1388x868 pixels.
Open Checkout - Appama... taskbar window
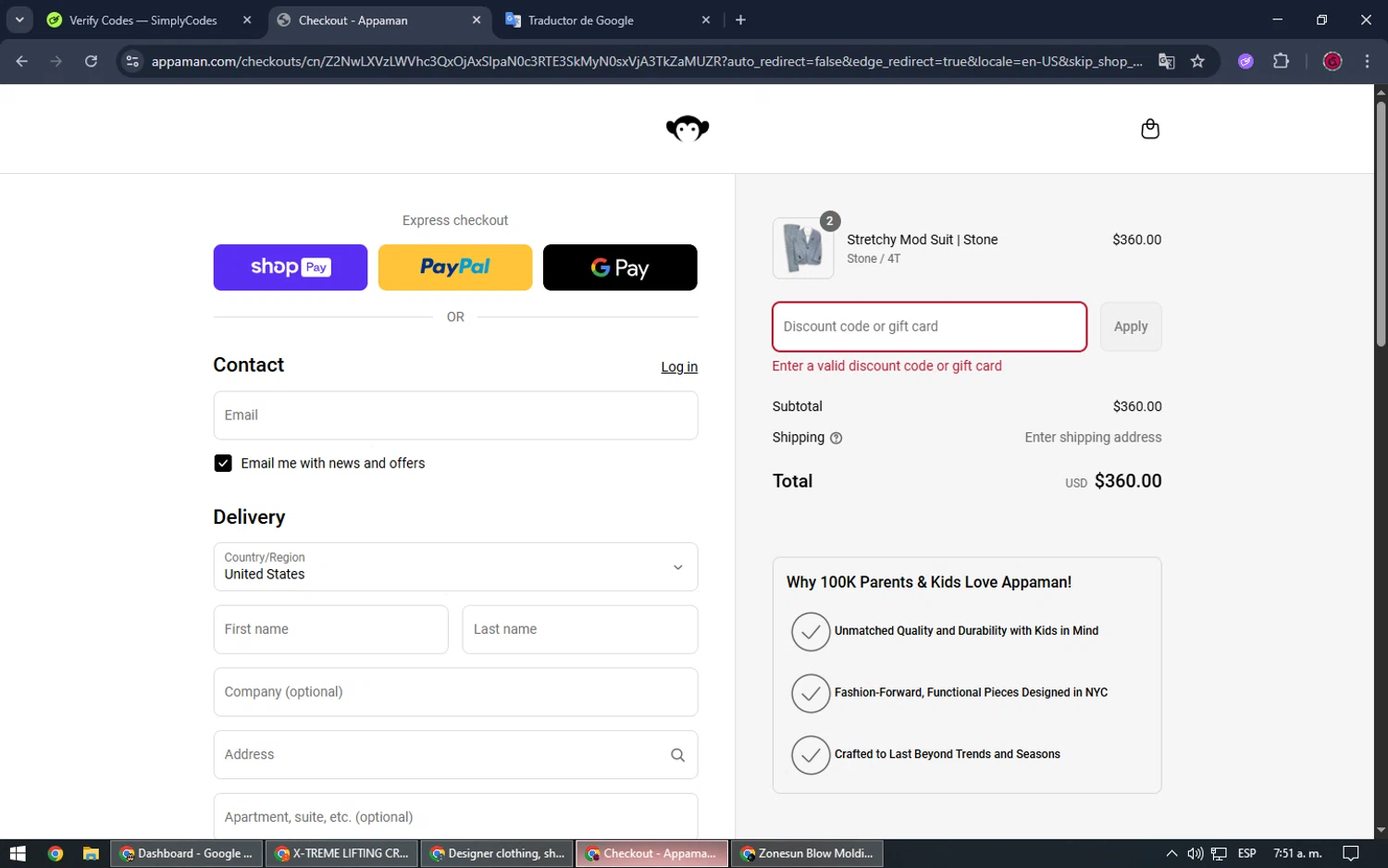(x=651, y=853)
